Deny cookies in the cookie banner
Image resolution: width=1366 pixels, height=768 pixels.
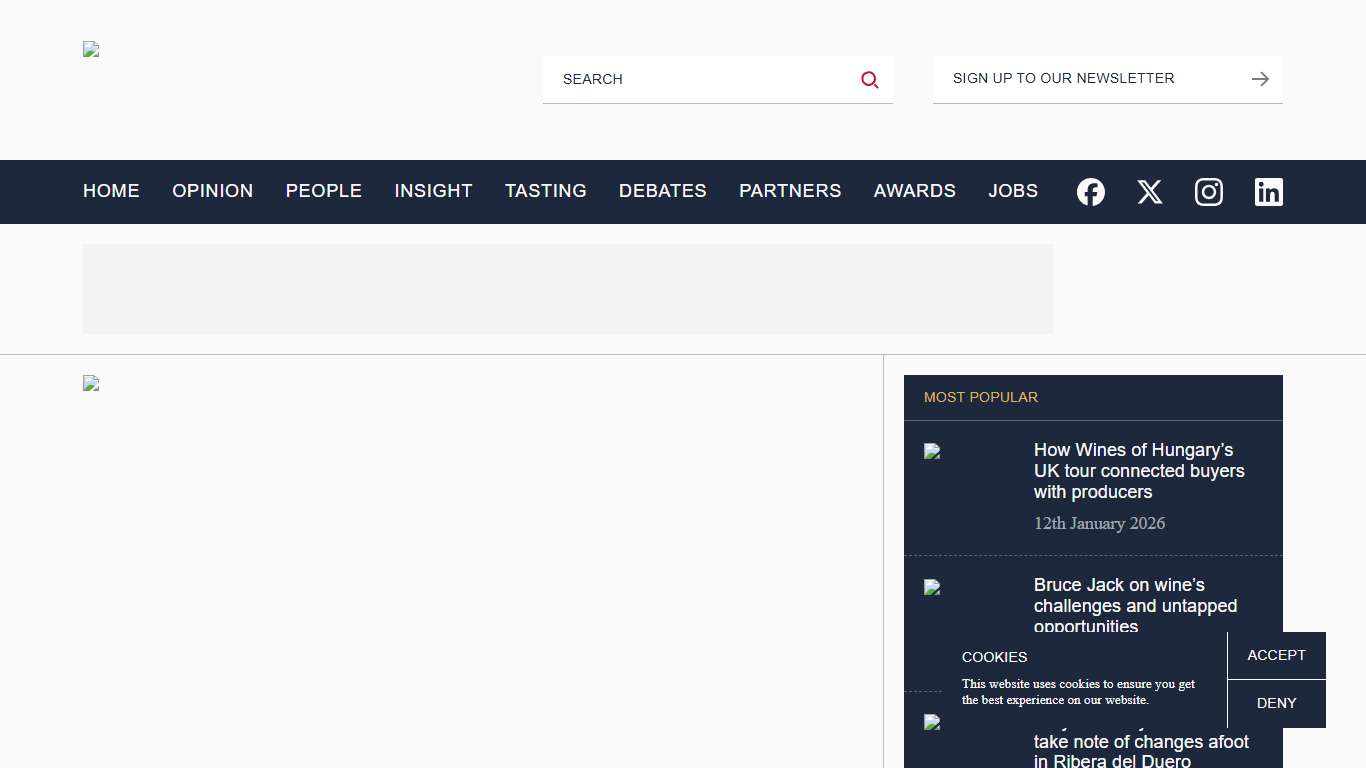click(x=1276, y=703)
